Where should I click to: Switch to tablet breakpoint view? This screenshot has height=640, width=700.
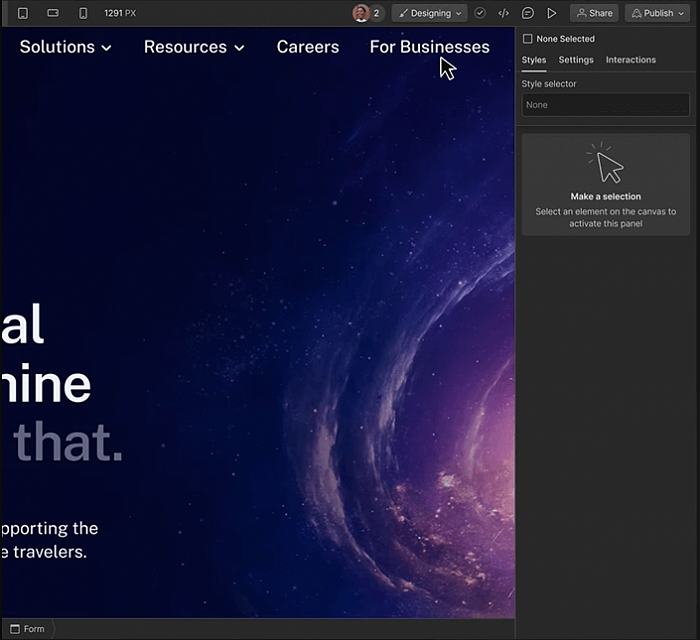pos(23,13)
